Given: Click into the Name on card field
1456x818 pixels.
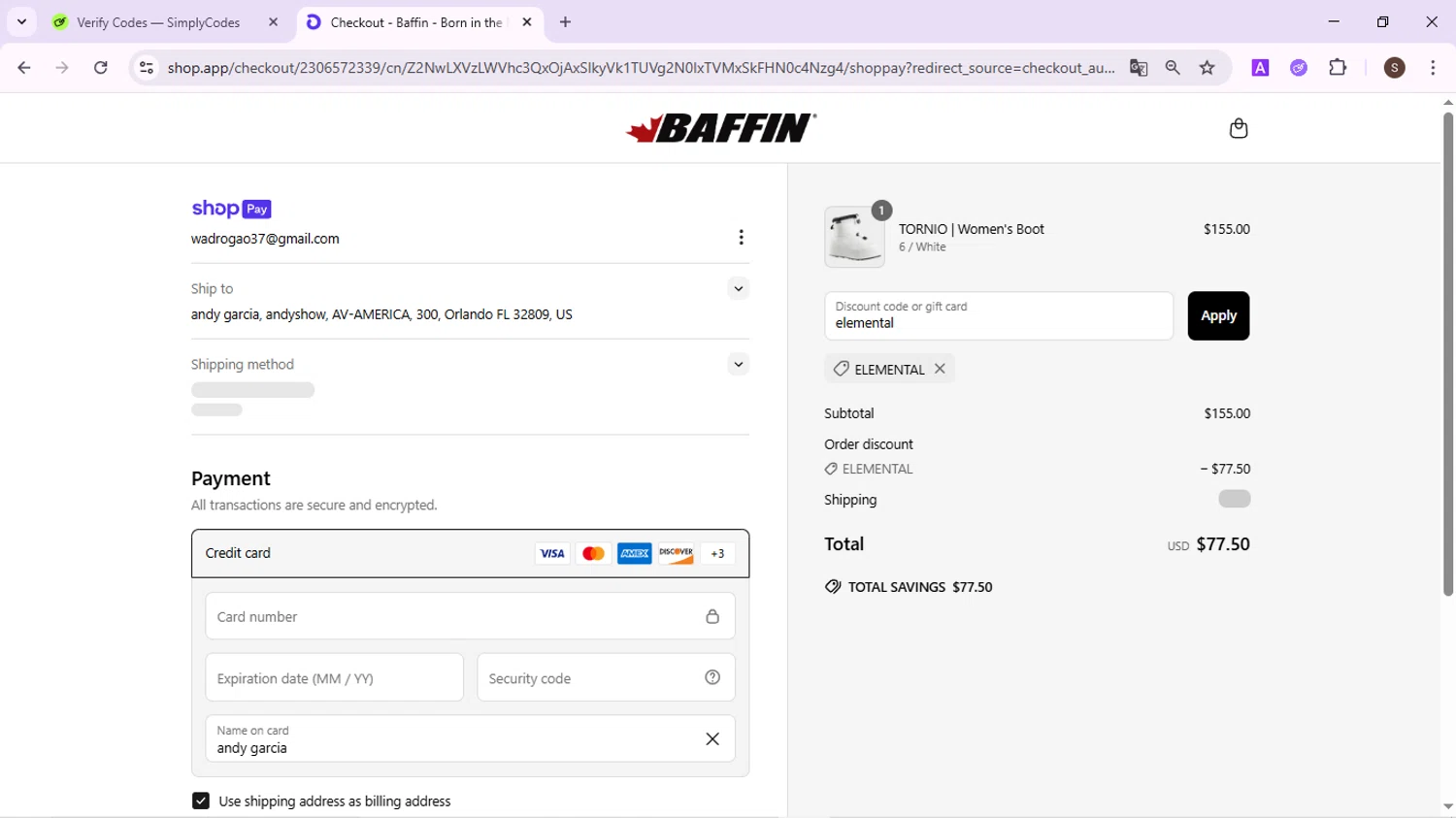Looking at the screenshot, I should (470, 739).
